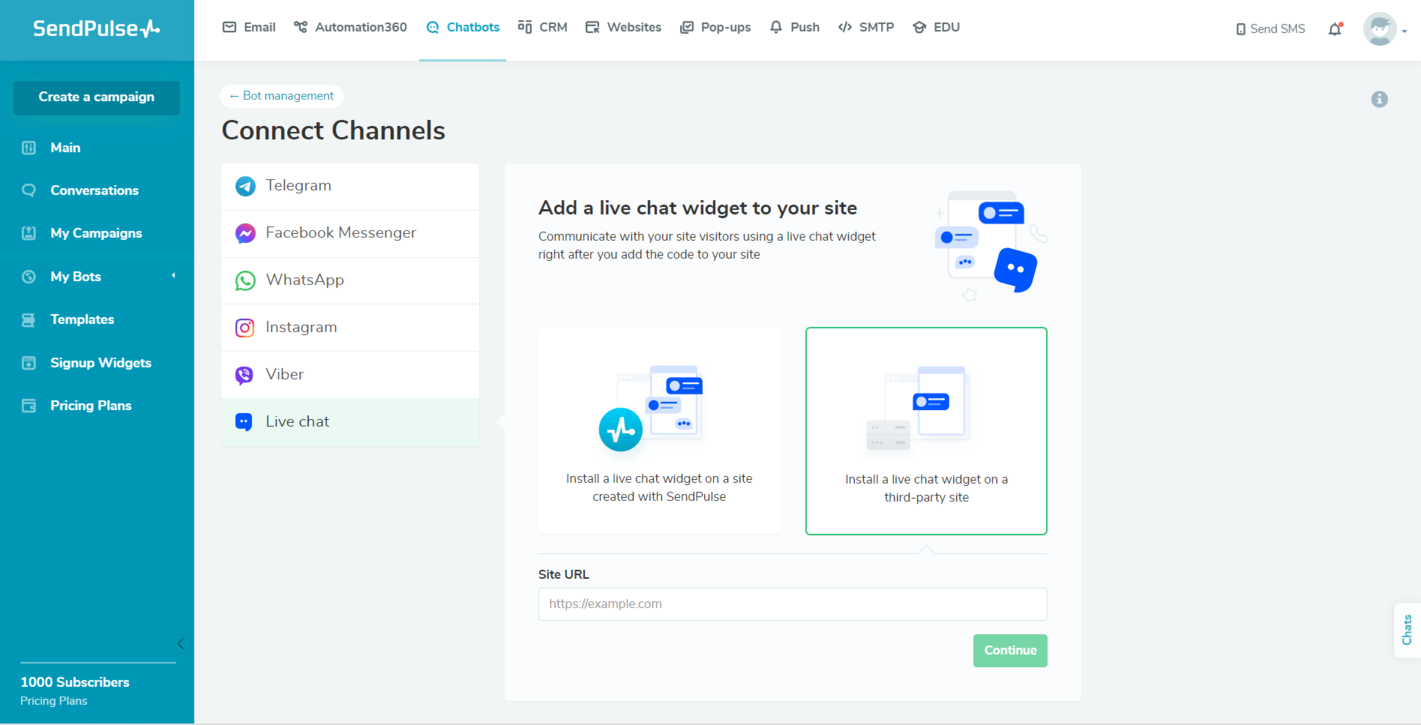Image resolution: width=1421 pixels, height=725 pixels.
Task: Click Pricing Plans link under subscribers
Action: [54, 701]
